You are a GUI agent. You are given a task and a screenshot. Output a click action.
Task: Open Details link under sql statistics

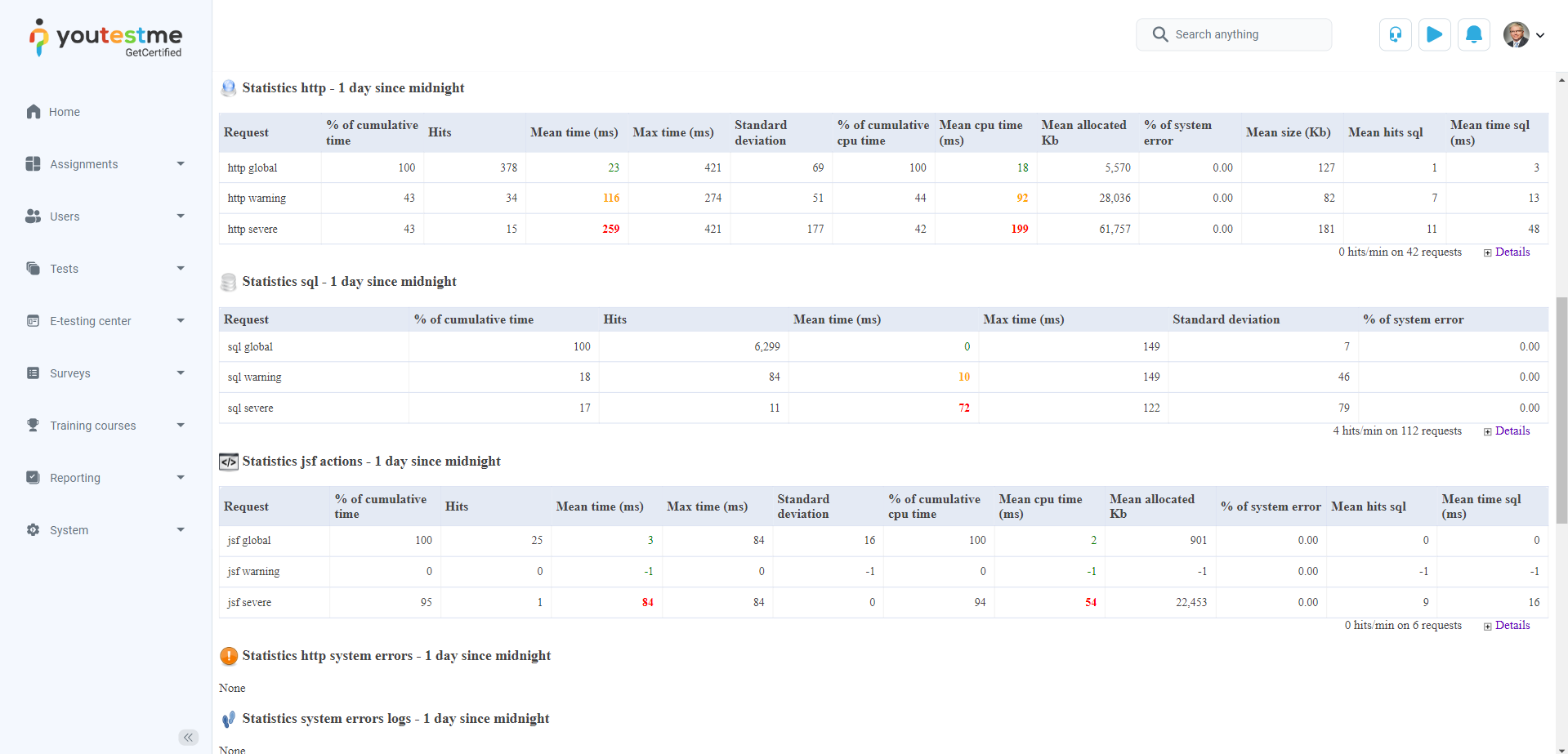1512,431
